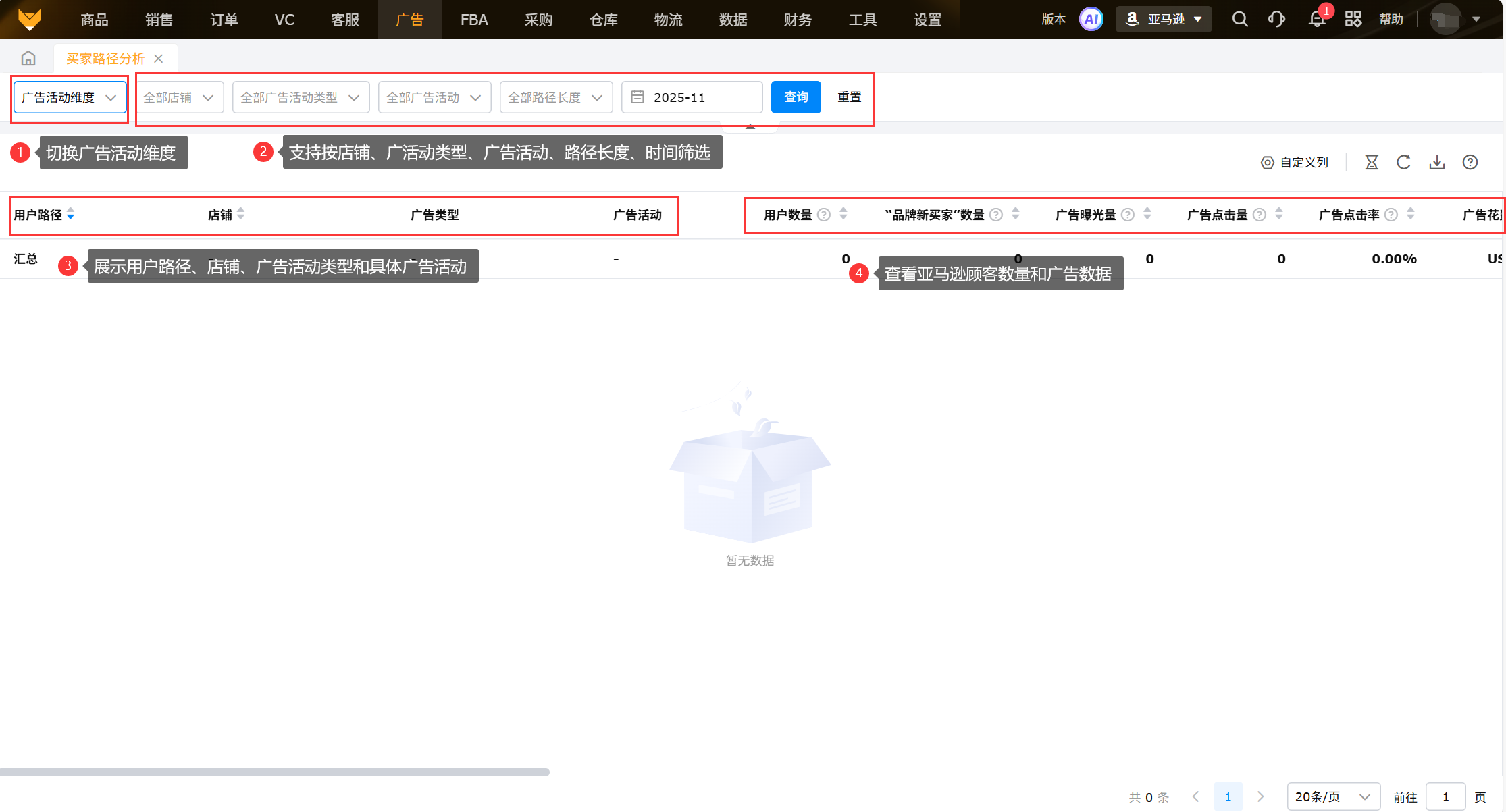Open the 20条/页 page size dropdown
Viewport: 1506px width, 812px height.
1332,797
